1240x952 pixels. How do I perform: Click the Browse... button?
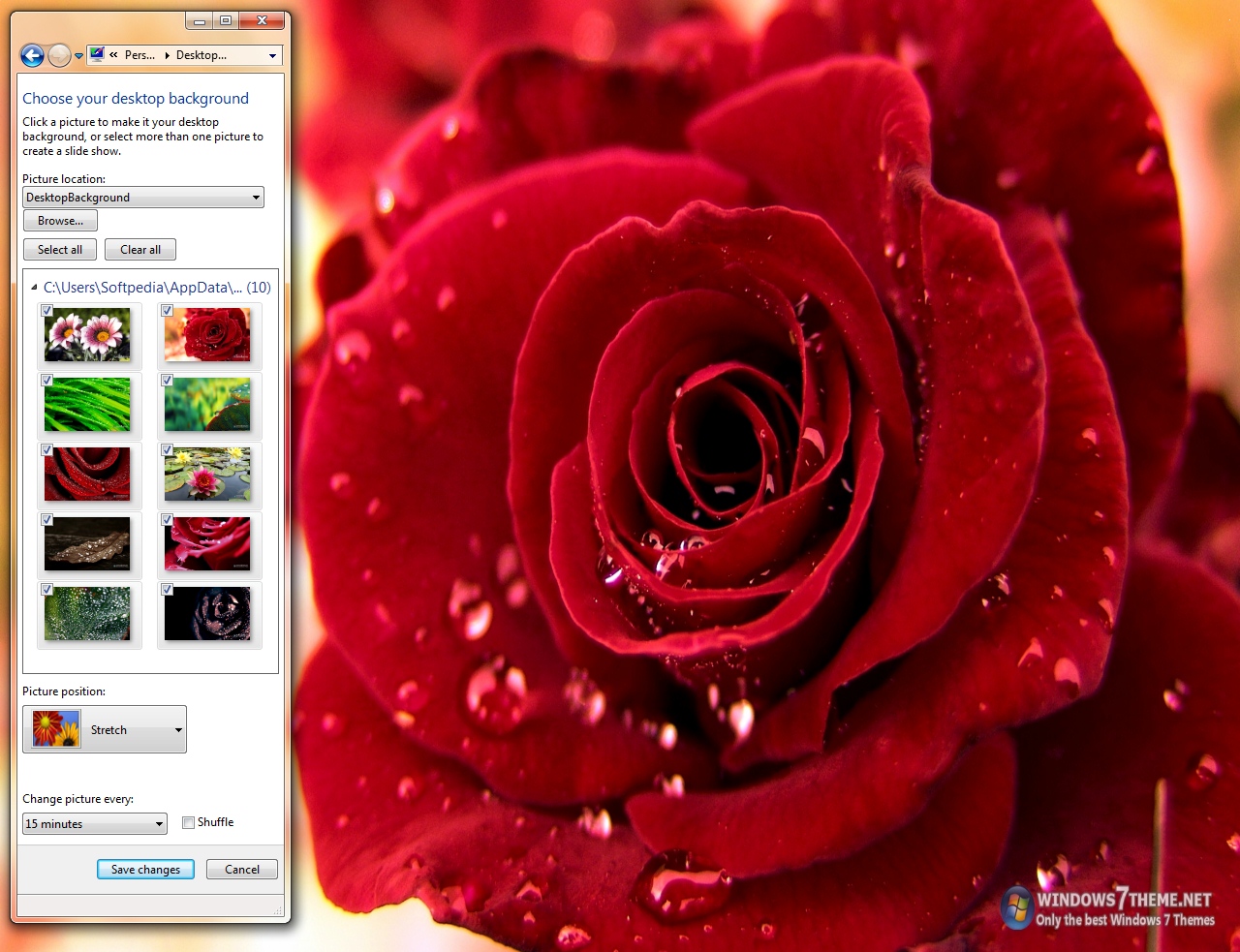coord(60,221)
